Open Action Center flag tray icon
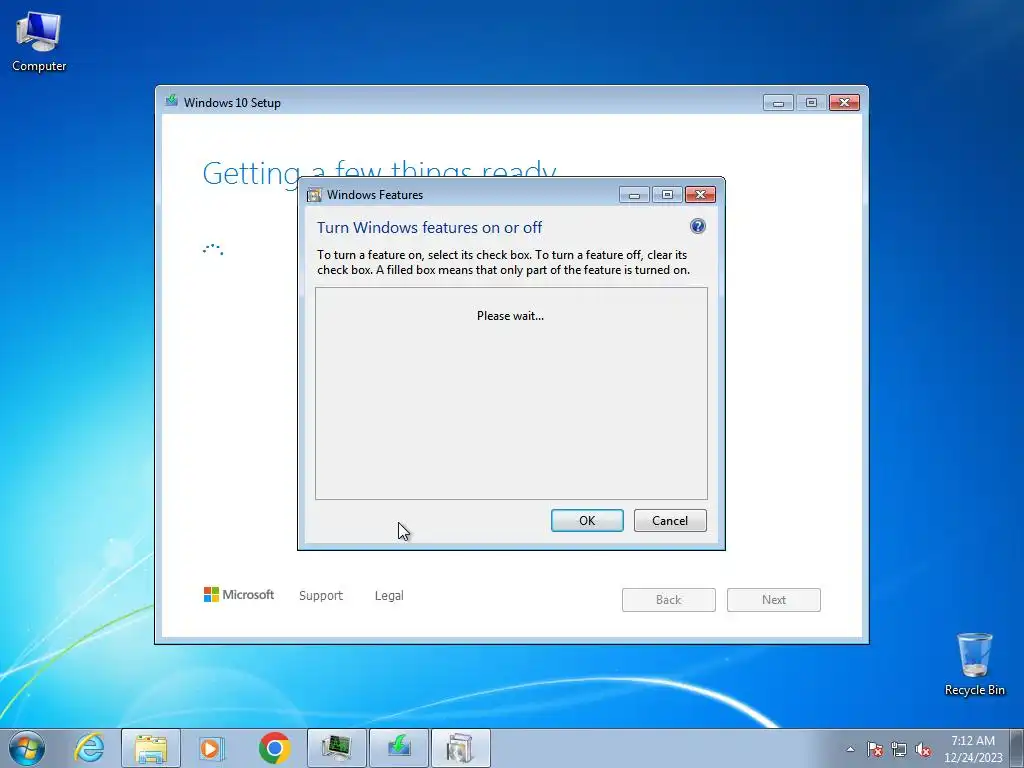Viewport: 1024px width, 768px height. point(875,749)
